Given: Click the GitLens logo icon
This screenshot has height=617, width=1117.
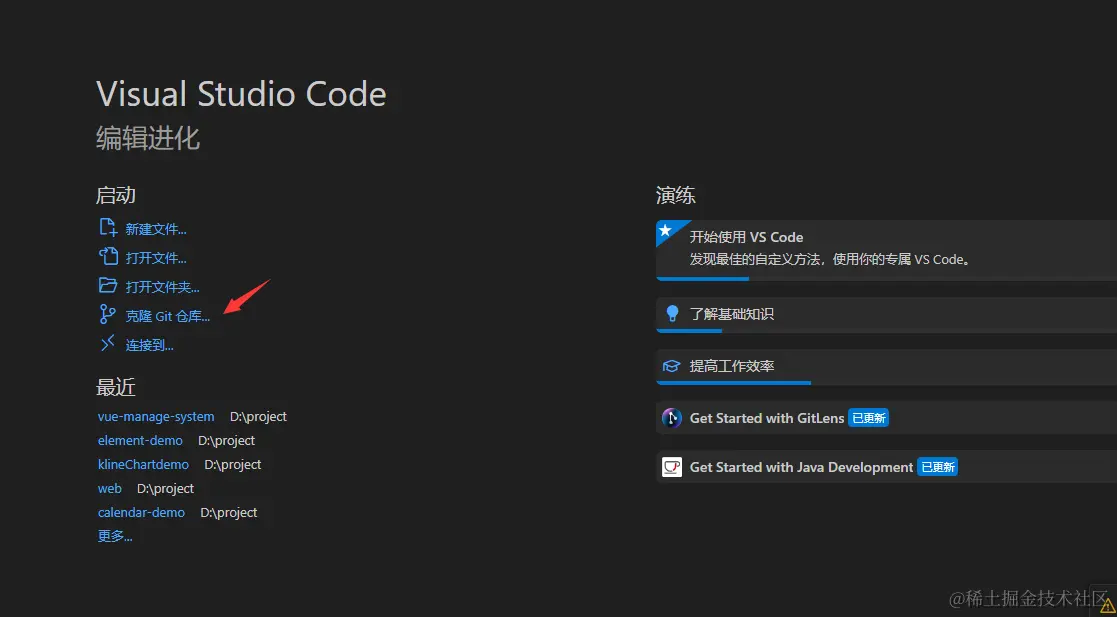Looking at the screenshot, I should [x=672, y=418].
